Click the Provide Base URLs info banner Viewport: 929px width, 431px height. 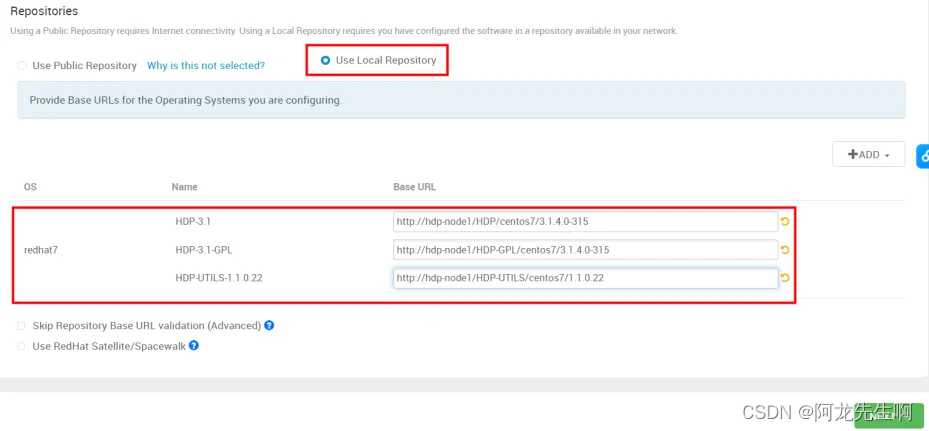pos(461,100)
